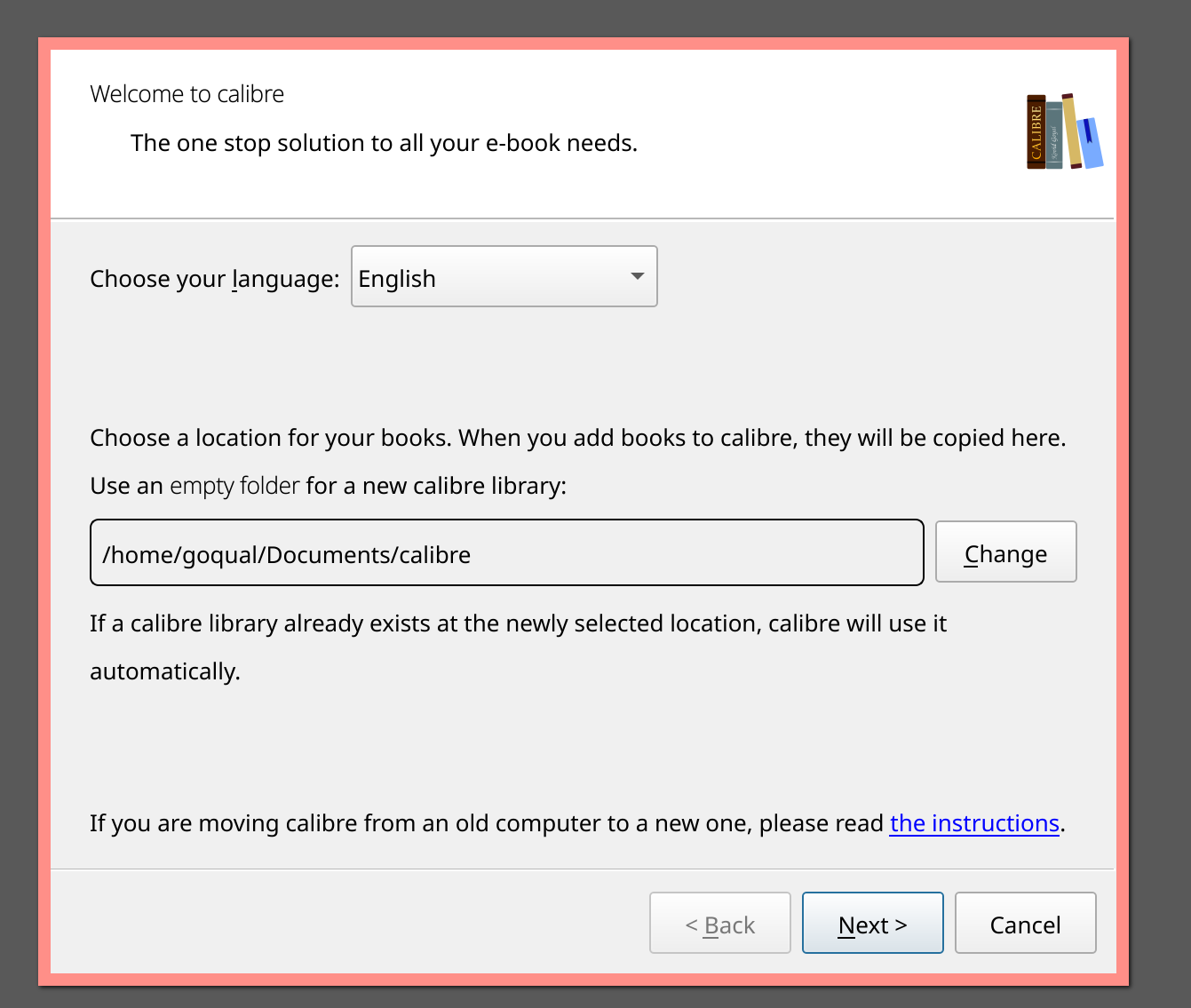This screenshot has height=1008, width=1191.
Task: Click the 'Choose a location for your books' text
Action: [578, 438]
